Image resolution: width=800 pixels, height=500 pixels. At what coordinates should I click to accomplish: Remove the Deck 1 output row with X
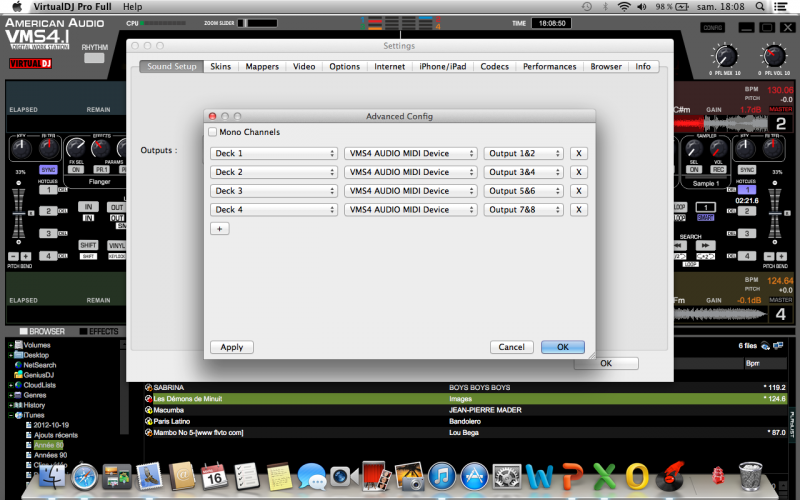click(579, 154)
